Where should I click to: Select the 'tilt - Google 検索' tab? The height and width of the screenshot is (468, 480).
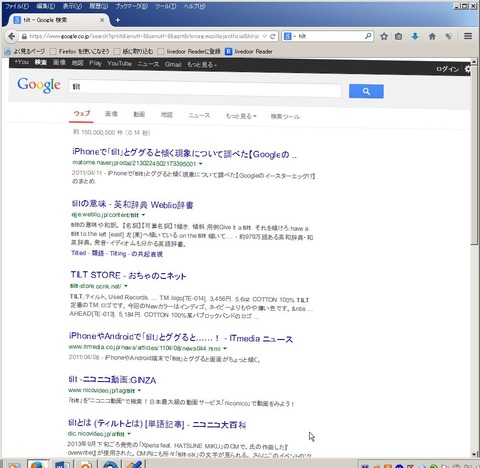coord(58,20)
